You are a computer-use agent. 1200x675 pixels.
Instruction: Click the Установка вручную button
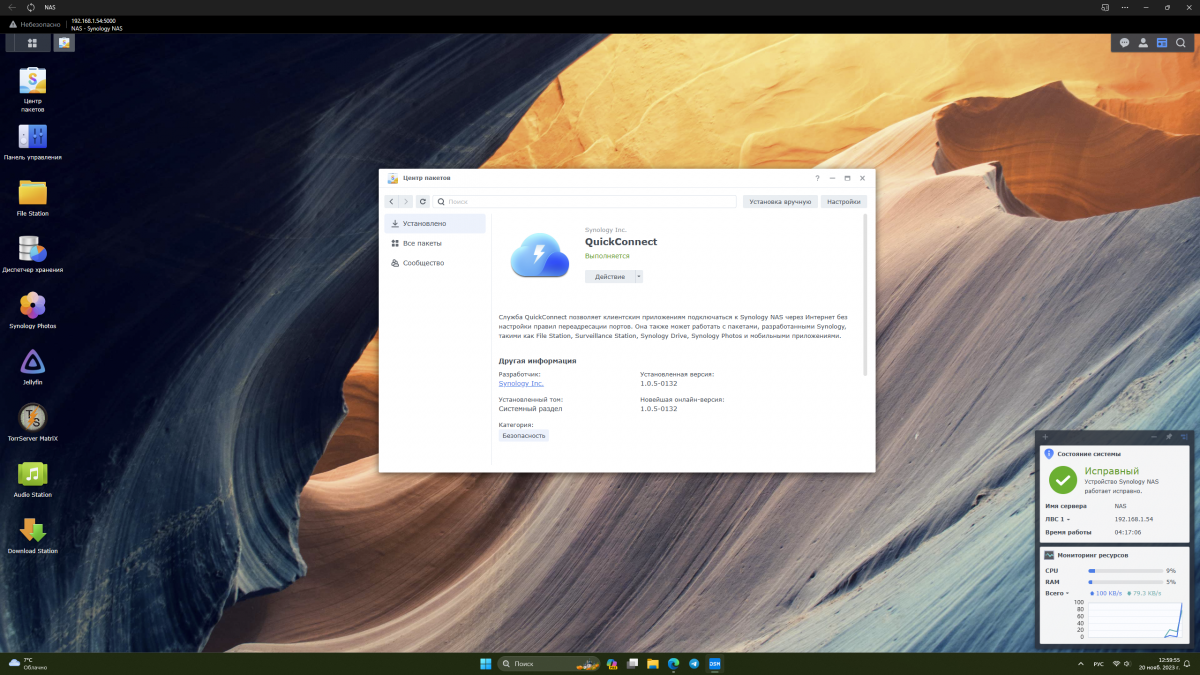tap(780, 201)
